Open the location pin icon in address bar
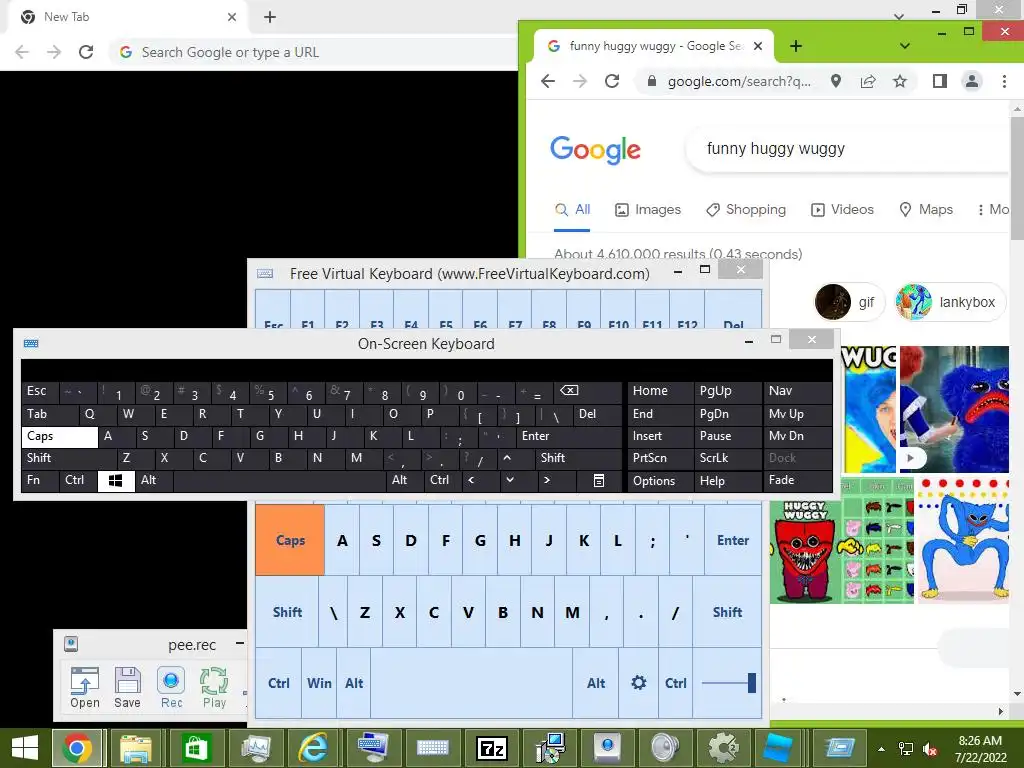The height and width of the screenshot is (768, 1024). click(x=836, y=81)
